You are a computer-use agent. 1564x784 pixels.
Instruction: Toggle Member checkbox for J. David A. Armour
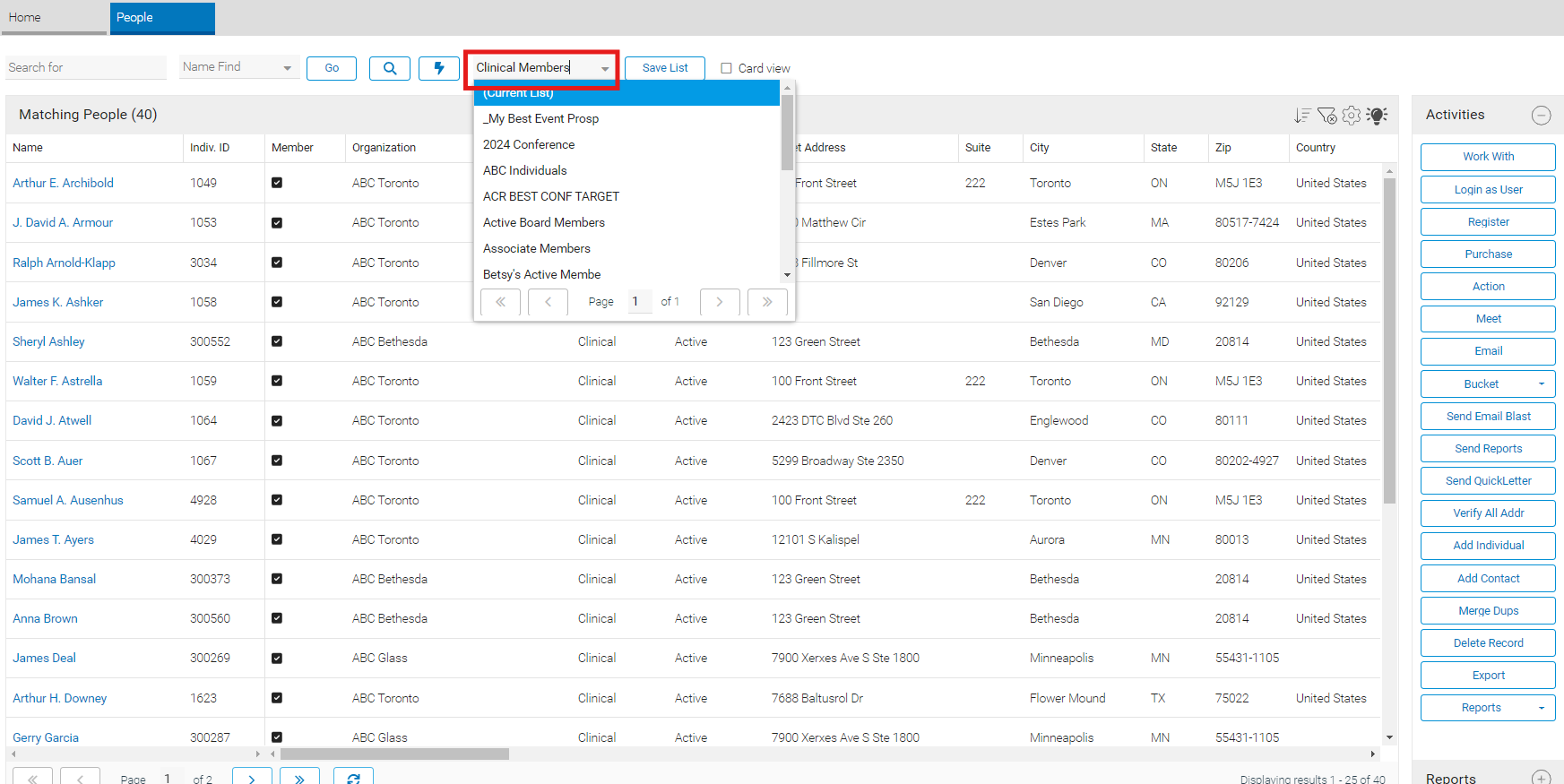277,223
